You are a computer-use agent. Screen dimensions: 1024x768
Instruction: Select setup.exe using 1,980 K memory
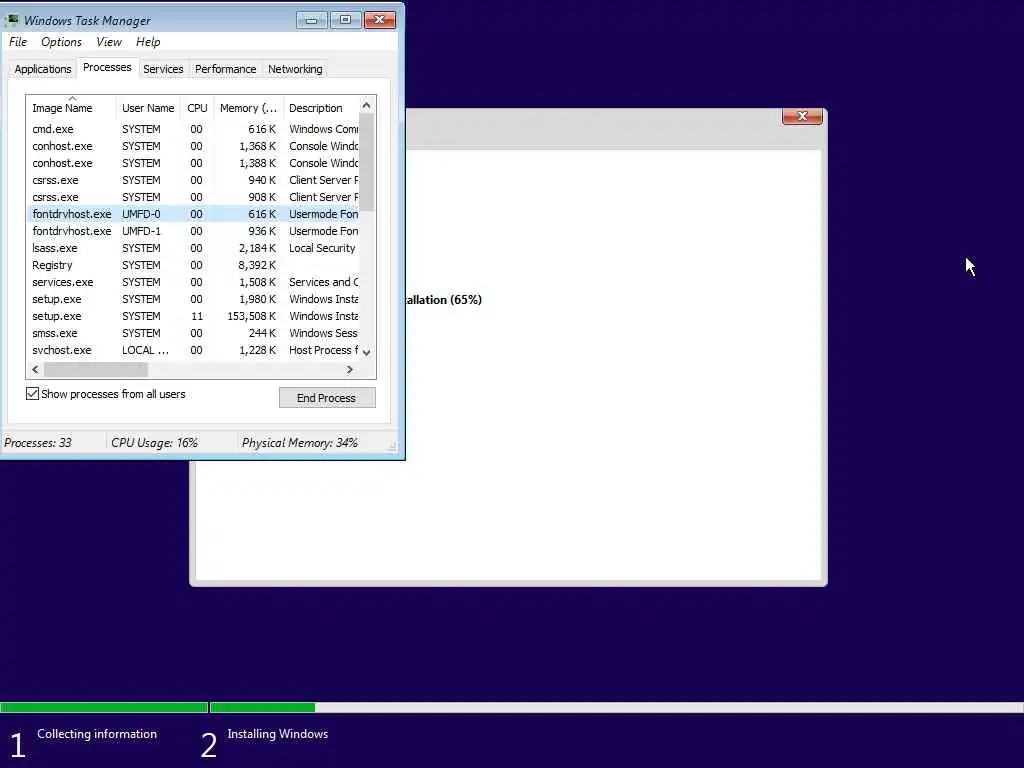193,299
